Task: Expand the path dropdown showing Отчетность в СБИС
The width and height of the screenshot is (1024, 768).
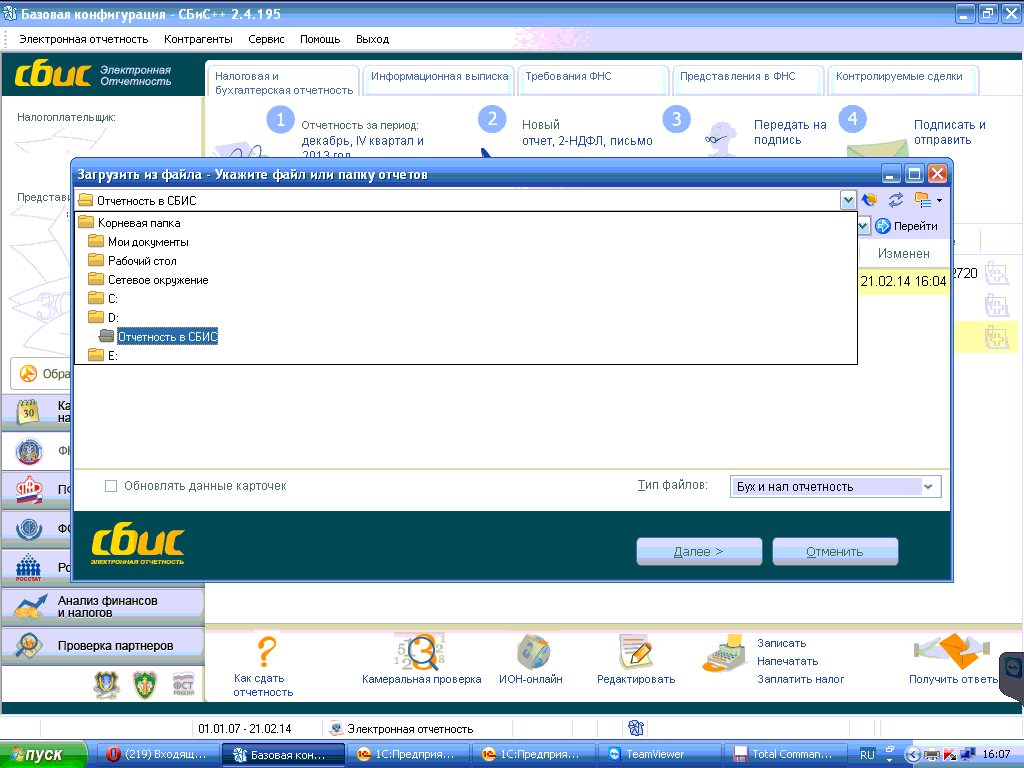Action: [x=848, y=200]
